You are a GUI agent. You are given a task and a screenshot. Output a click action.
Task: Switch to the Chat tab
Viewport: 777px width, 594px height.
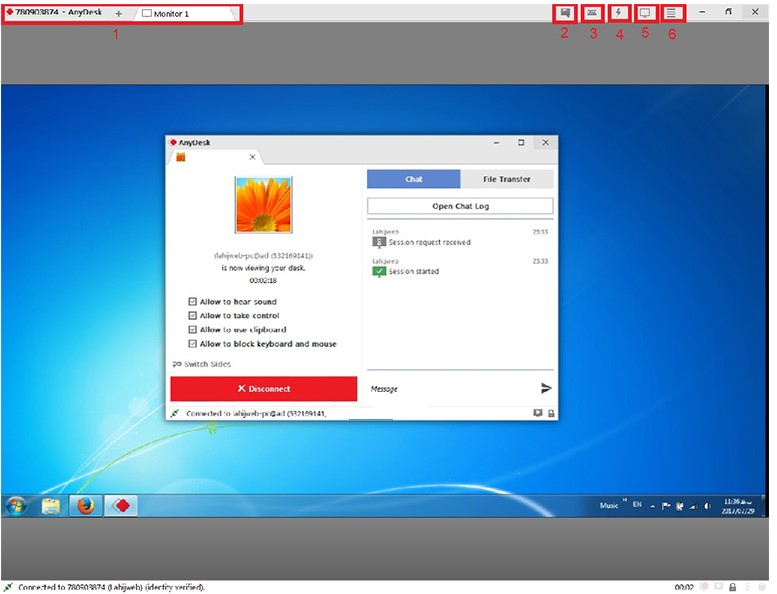click(413, 179)
